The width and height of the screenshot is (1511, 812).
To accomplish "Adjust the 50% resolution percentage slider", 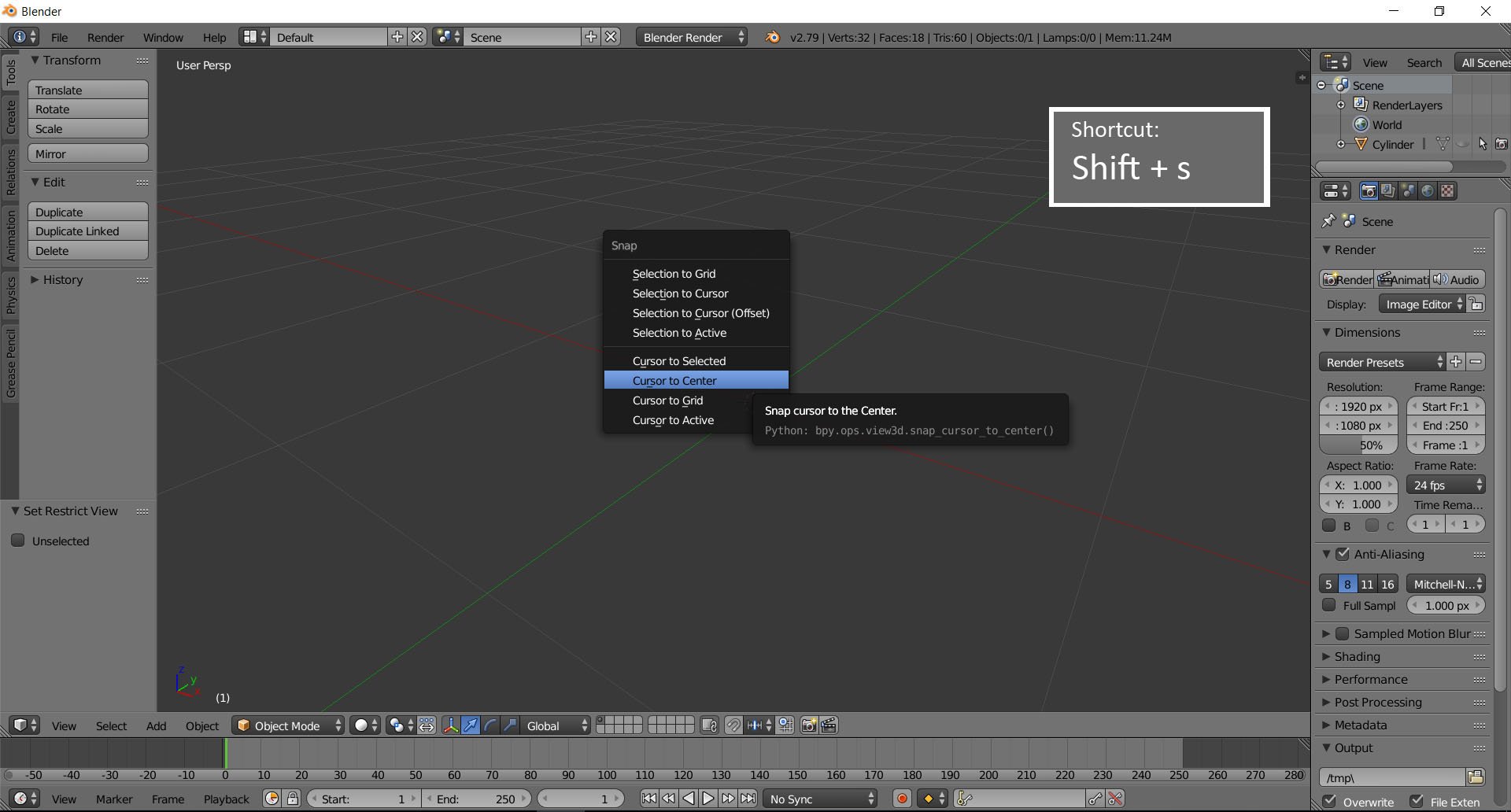I will point(1358,445).
